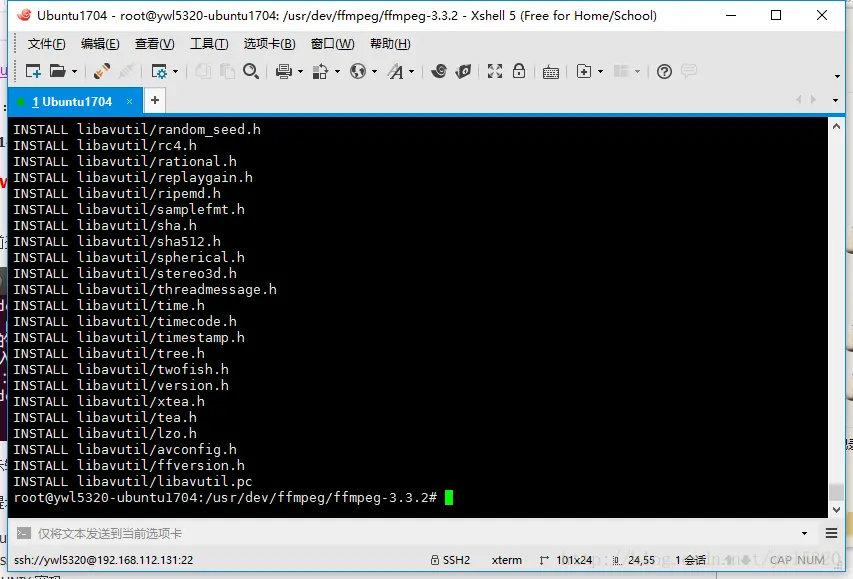Click the Reconnect plug icon

[102, 71]
